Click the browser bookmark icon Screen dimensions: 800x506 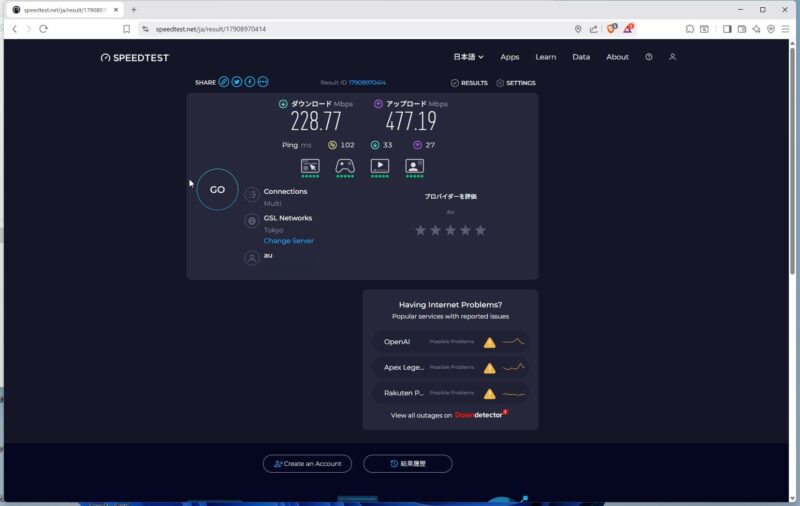click(127, 29)
